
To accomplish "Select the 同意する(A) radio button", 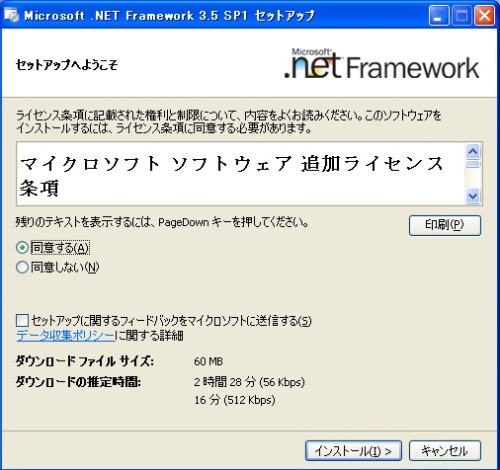I will pyautogui.click(x=22, y=248).
